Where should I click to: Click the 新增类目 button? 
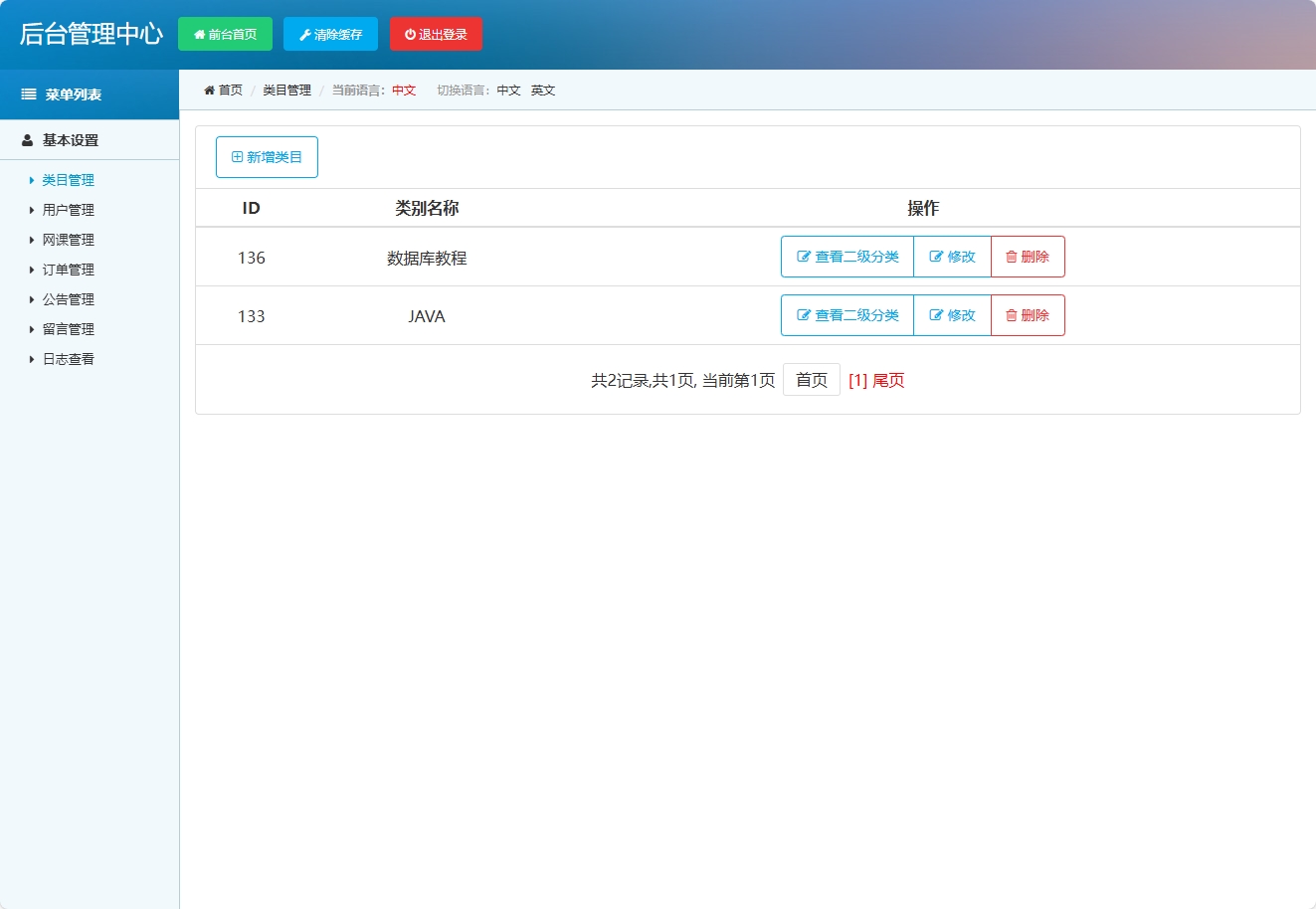pos(267,156)
